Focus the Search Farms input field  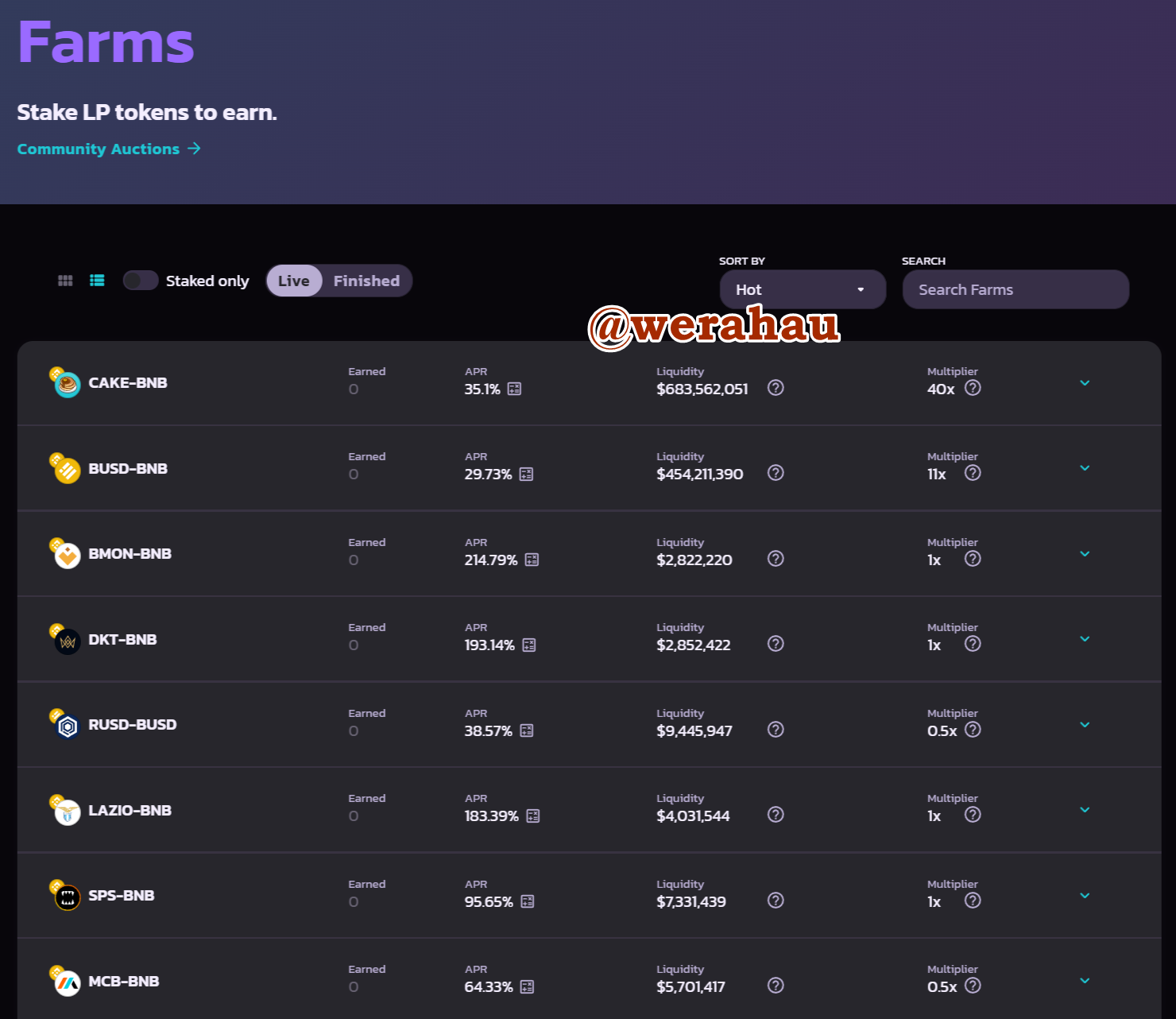pyautogui.click(x=1015, y=289)
